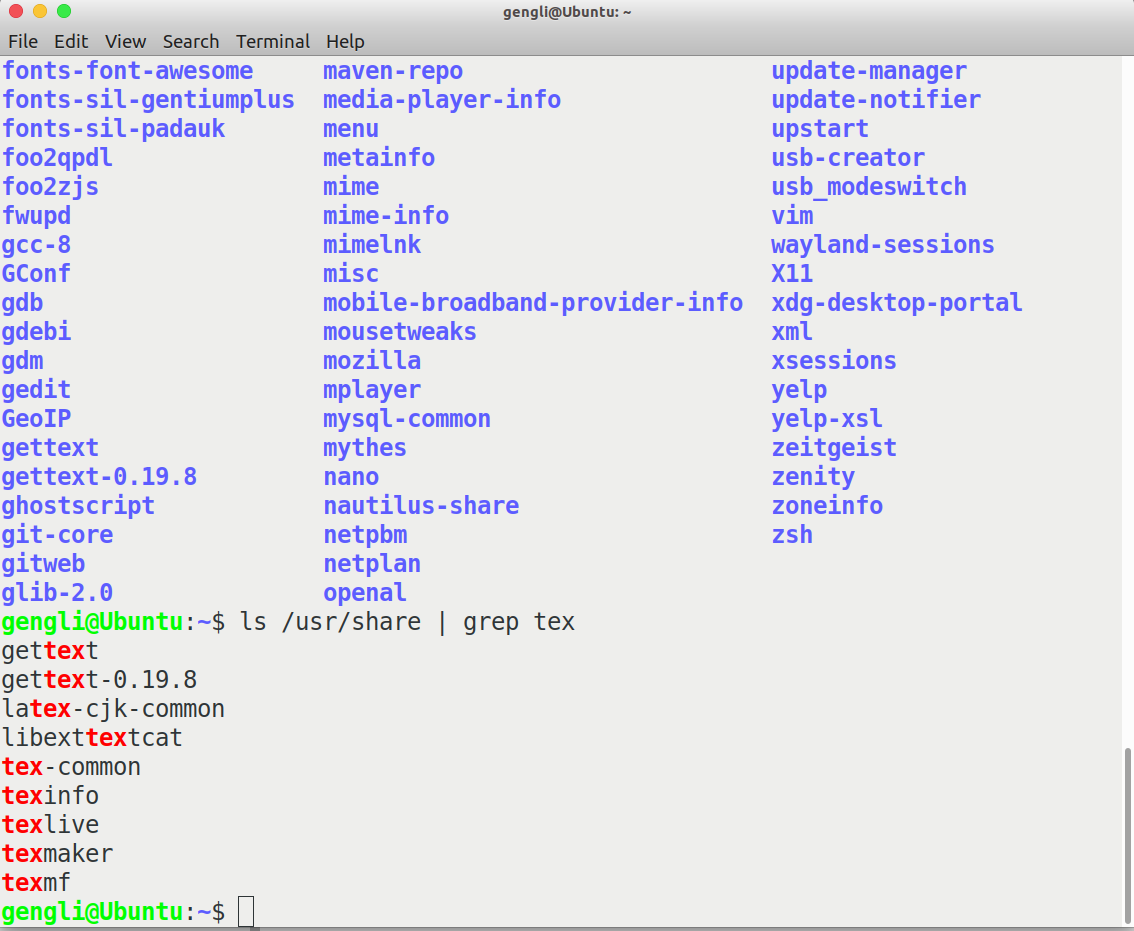The height and width of the screenshot is (931, 1134).
Task: Open the Edit menu
Action: click(69, 41)
